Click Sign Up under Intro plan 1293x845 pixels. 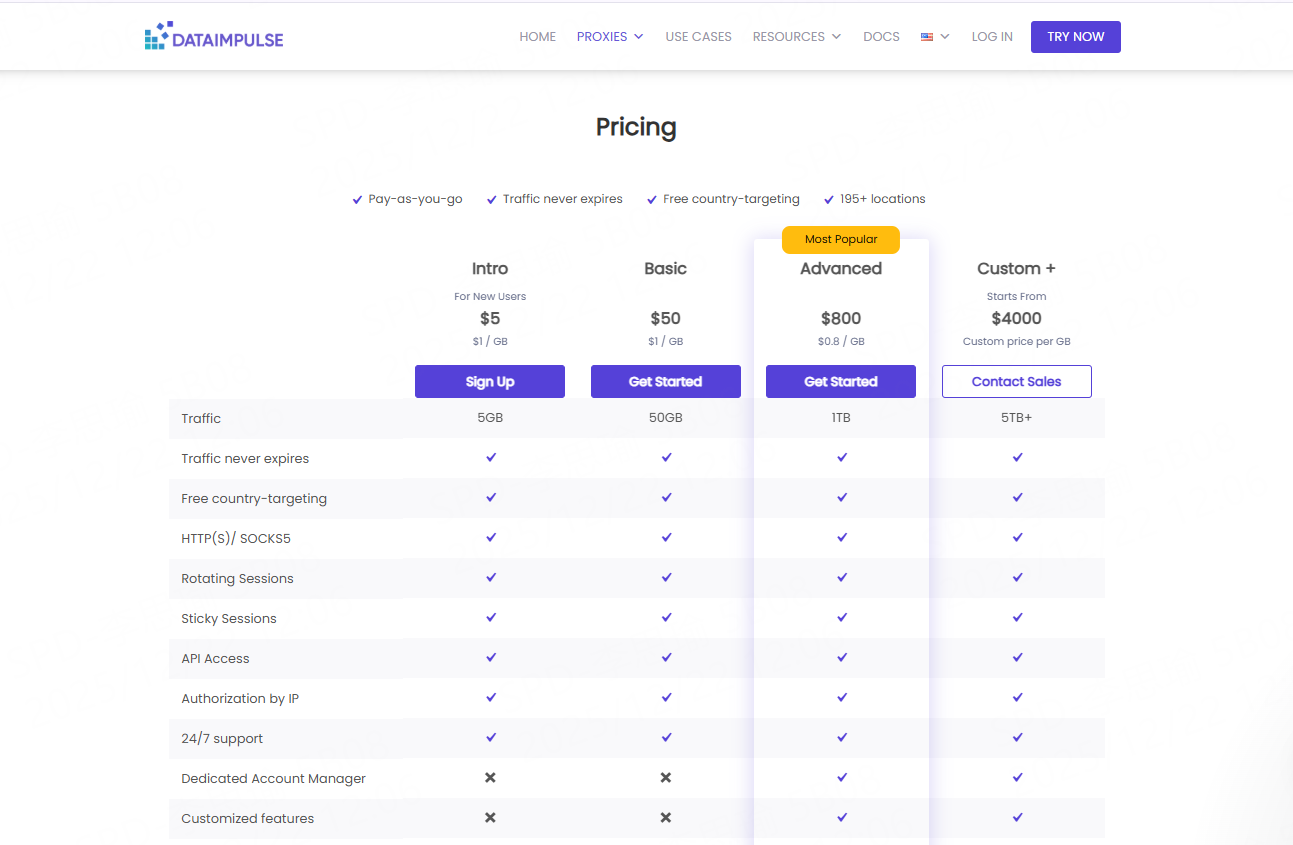[490, 382]
